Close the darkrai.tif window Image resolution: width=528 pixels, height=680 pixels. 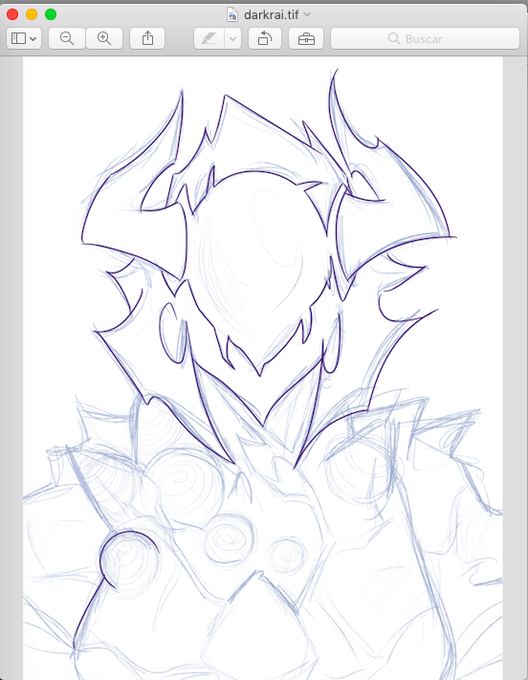pos(13,15)
